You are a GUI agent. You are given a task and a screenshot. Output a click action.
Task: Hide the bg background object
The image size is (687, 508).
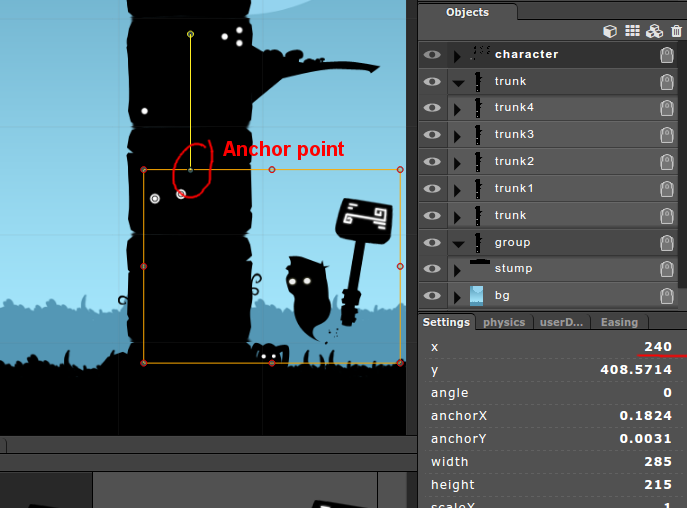(432, 295)
